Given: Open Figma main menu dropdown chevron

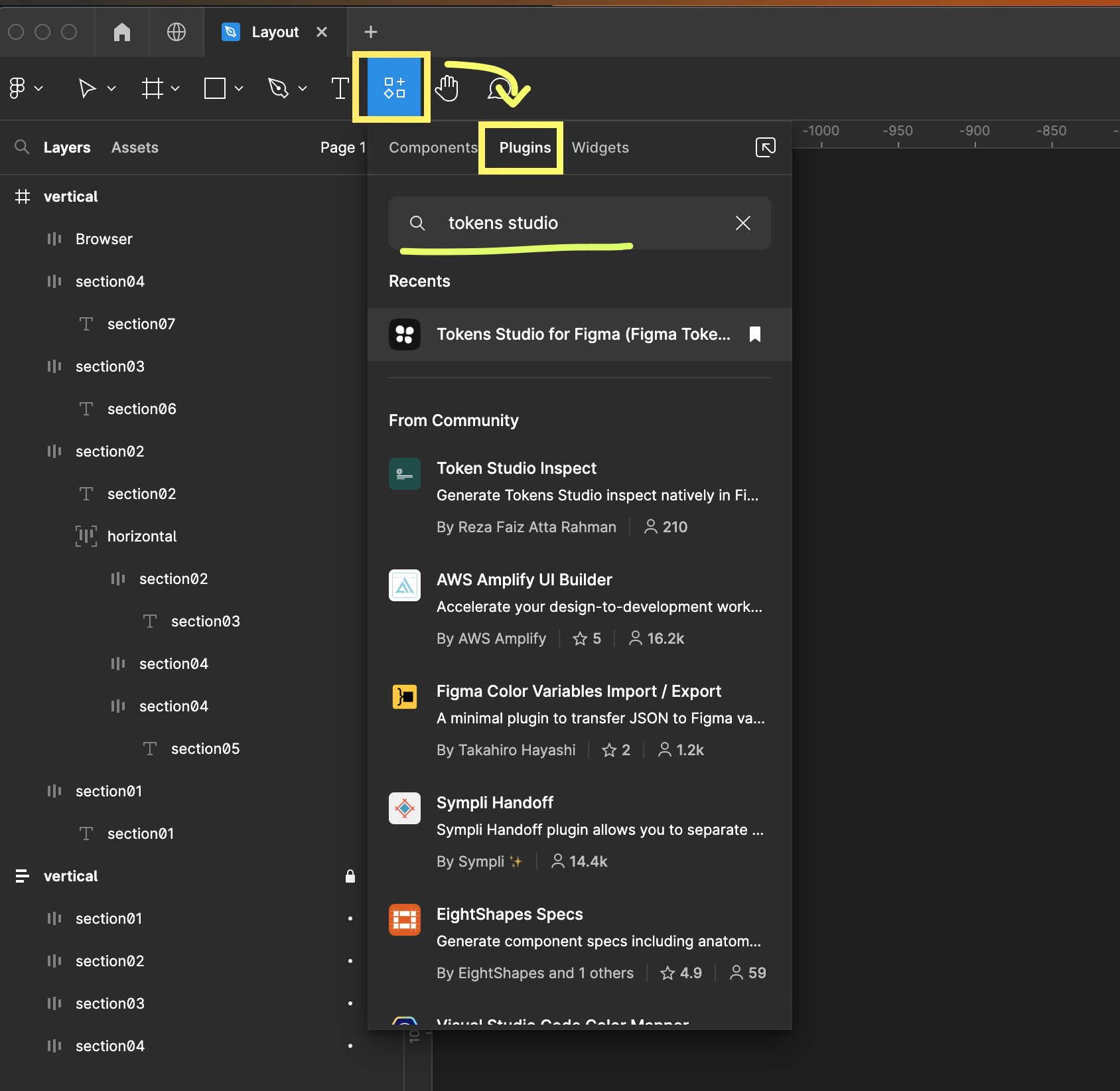Looking at the screenshot, I should point(39,88).
